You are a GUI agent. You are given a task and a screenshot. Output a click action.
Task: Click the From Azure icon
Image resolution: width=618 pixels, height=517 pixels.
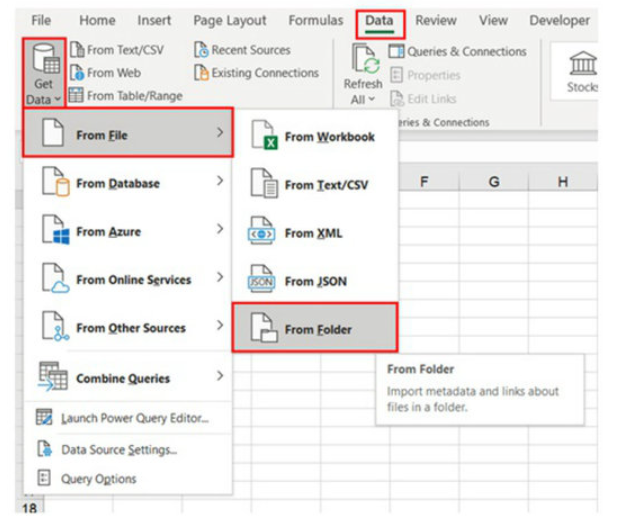[56, 229]
